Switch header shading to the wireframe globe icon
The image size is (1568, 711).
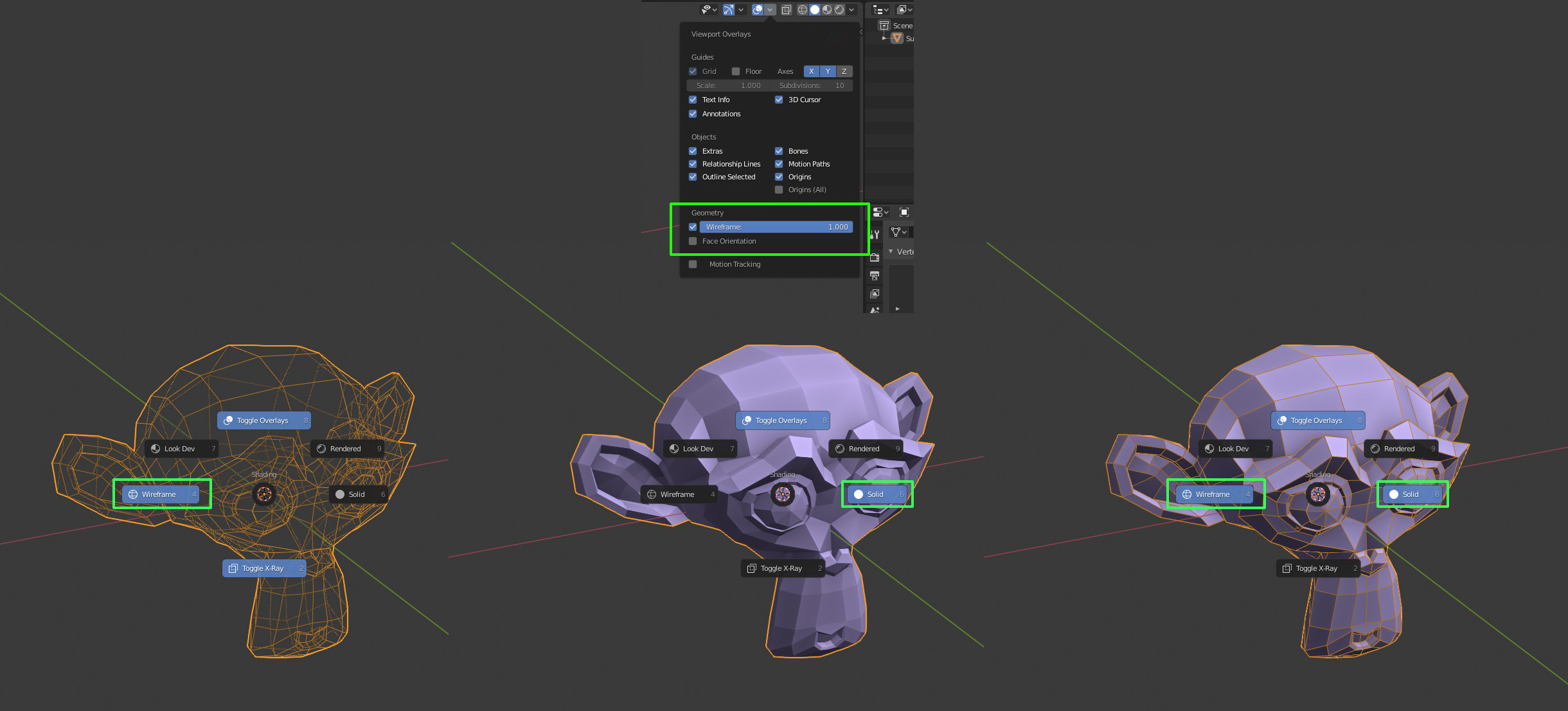[803, 10]
